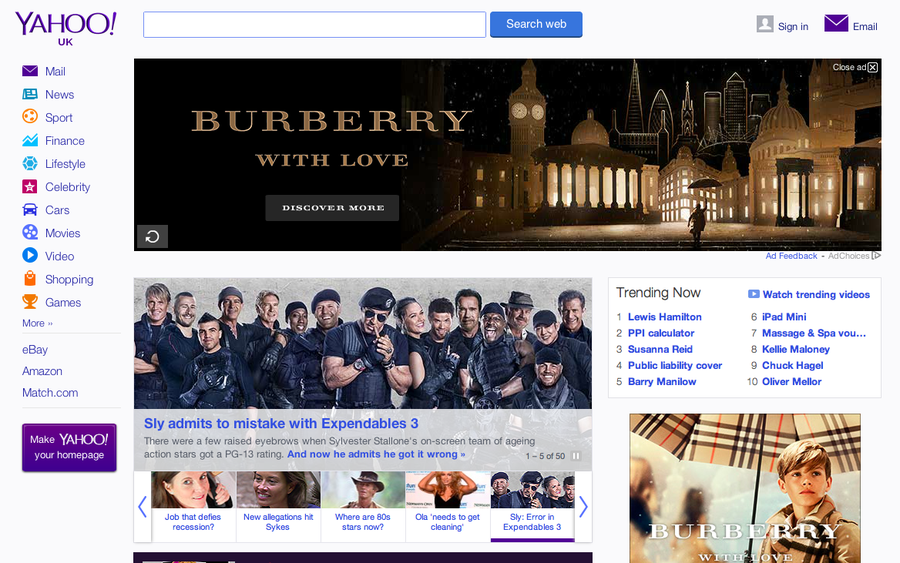
Task: Replay the Burberry ad with the reload icon
Action: 152,237
